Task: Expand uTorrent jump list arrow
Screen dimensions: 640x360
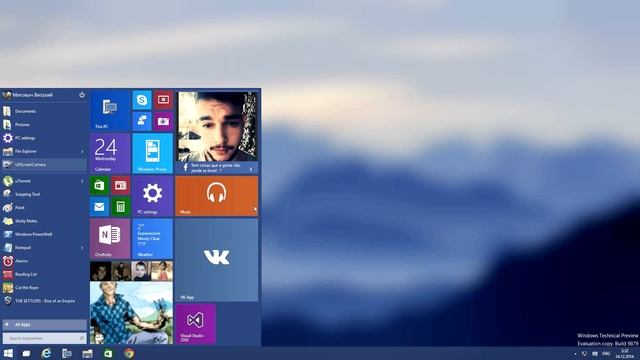Action: (x=82, y=181)
